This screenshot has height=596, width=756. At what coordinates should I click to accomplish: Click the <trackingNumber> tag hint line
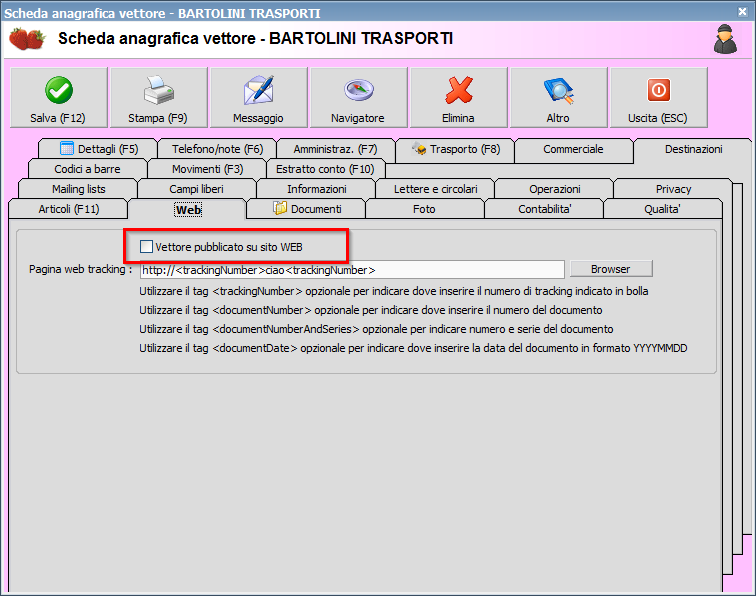click(x=393, y=291)
